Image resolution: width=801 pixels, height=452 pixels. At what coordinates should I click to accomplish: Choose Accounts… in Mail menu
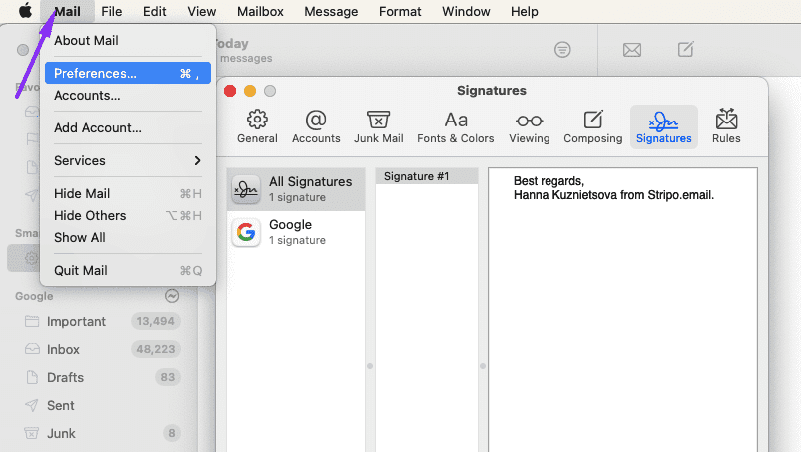point(128,96)
